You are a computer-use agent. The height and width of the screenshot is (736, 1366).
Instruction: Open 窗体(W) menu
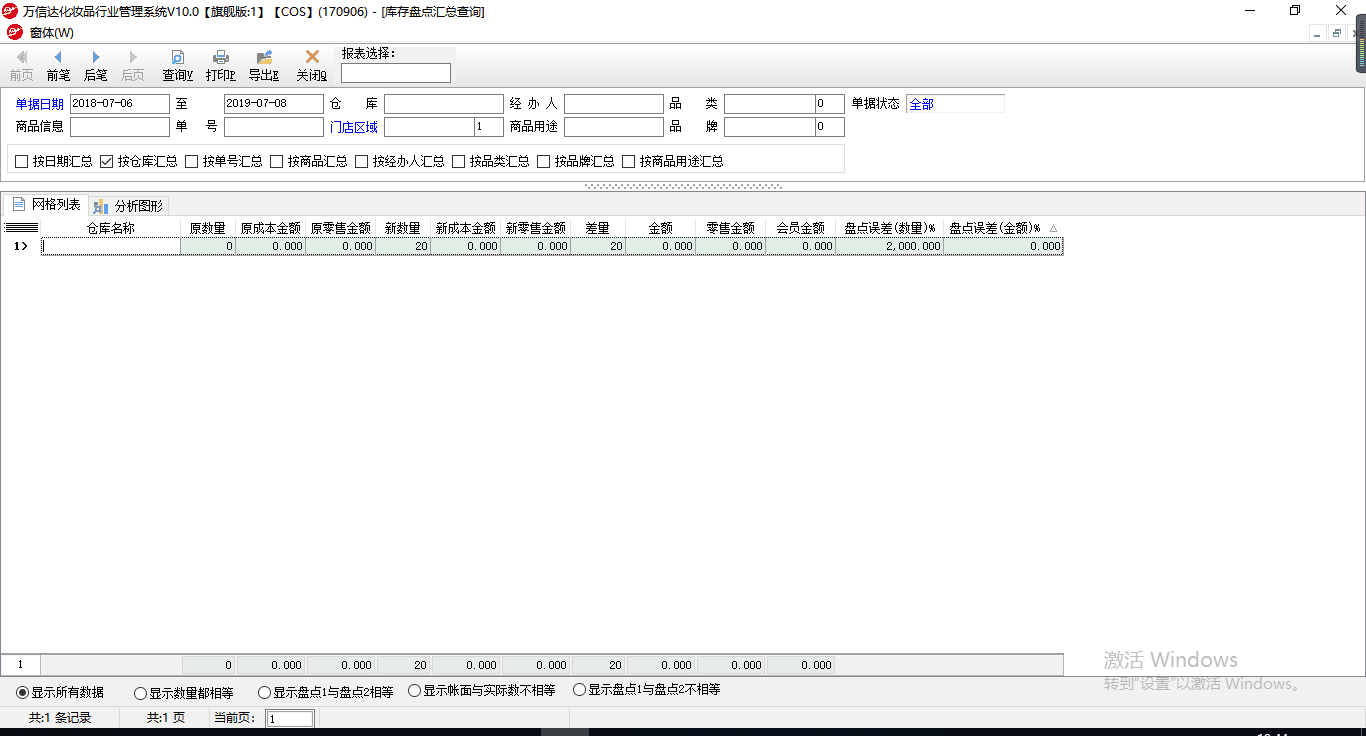(x=52, y=33)
